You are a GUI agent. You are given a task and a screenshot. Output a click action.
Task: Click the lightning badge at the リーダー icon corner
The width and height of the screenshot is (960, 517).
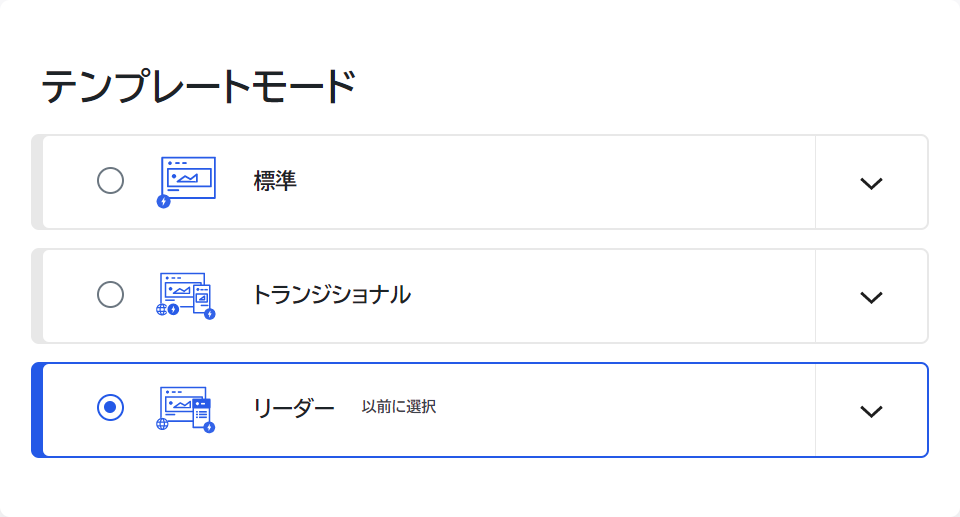coord(209,428)
